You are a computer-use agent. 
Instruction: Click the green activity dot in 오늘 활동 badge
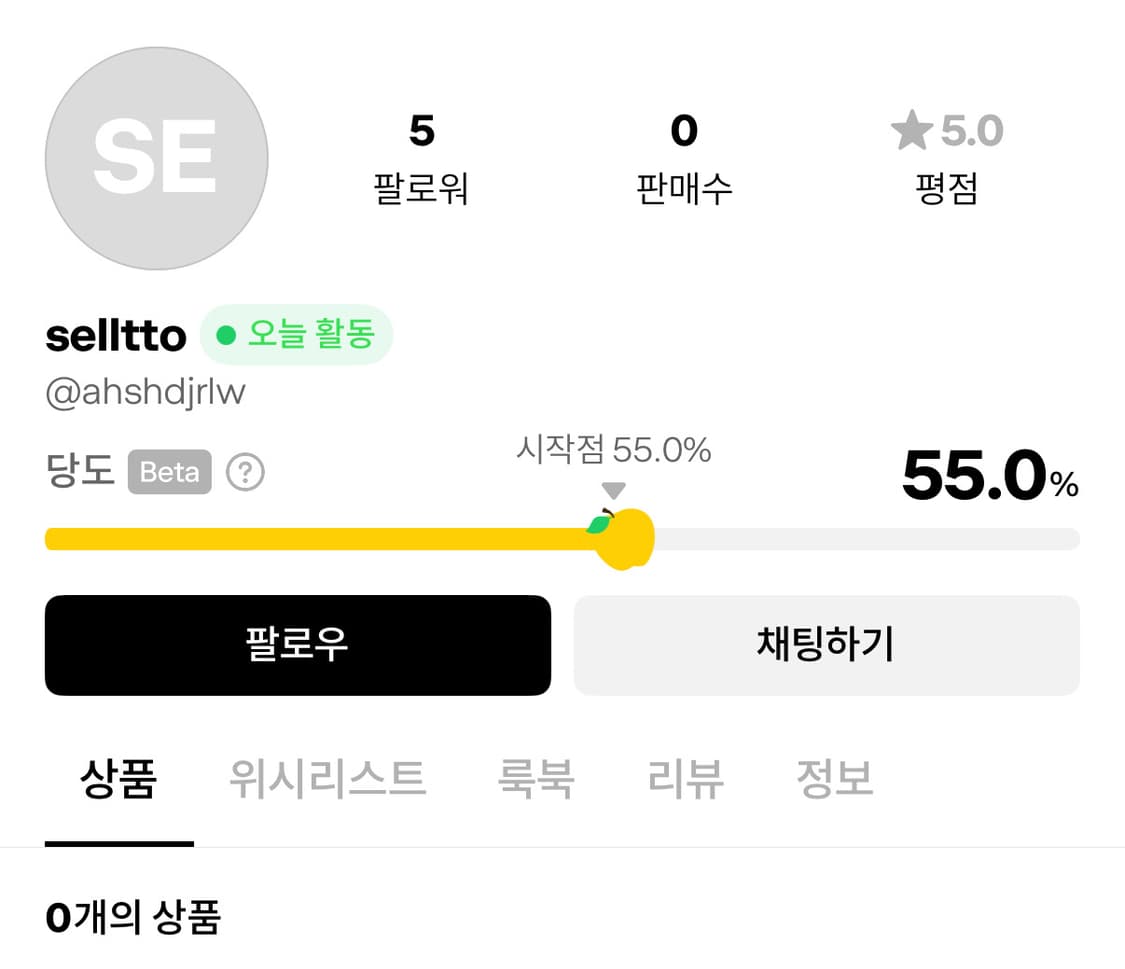225,335
